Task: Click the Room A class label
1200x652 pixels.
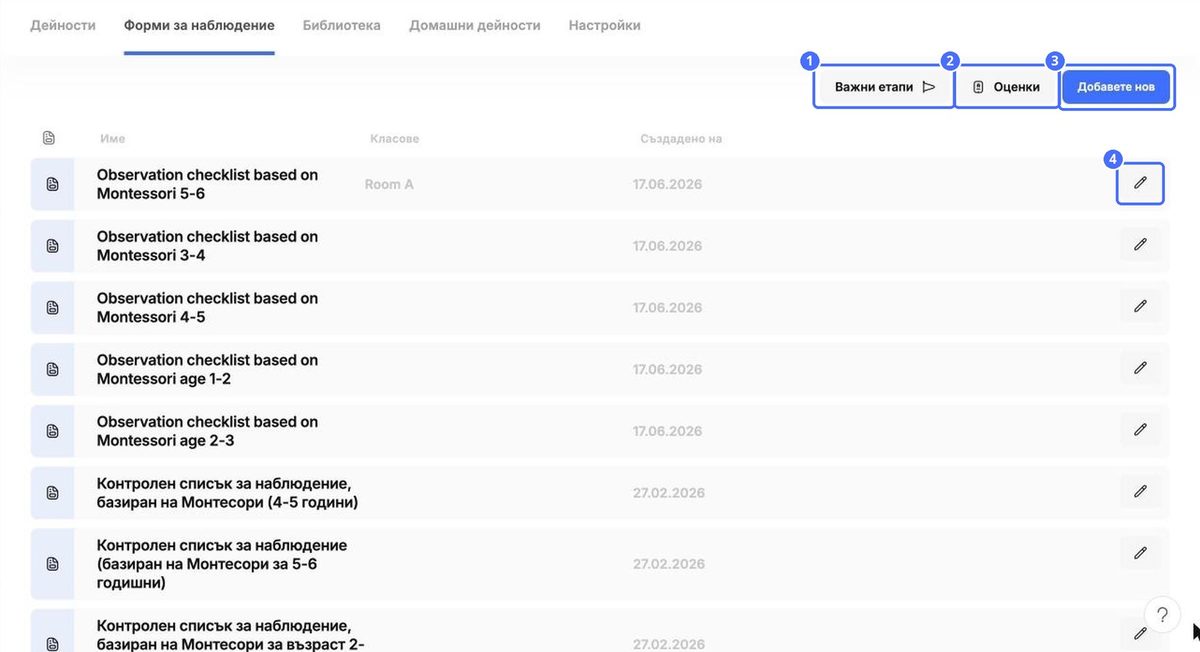Action: coord(389,184)
